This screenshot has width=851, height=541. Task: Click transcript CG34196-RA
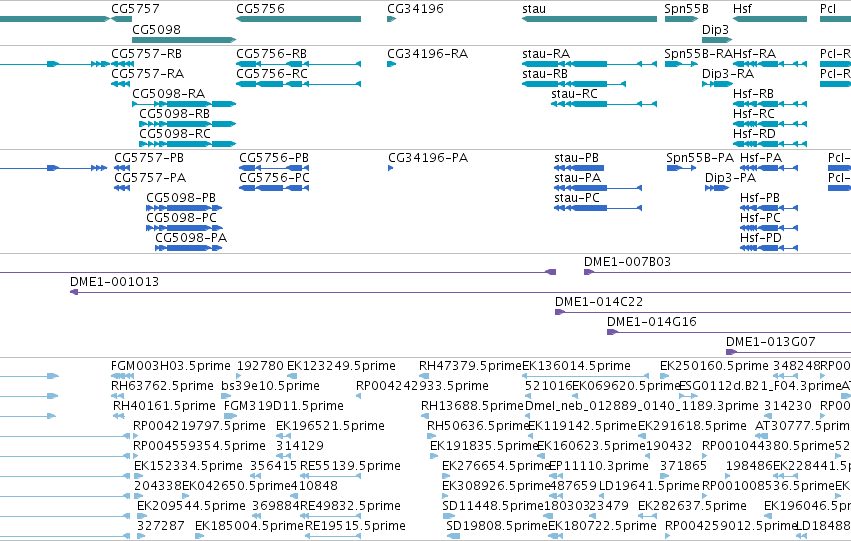(x=428, y=54)
